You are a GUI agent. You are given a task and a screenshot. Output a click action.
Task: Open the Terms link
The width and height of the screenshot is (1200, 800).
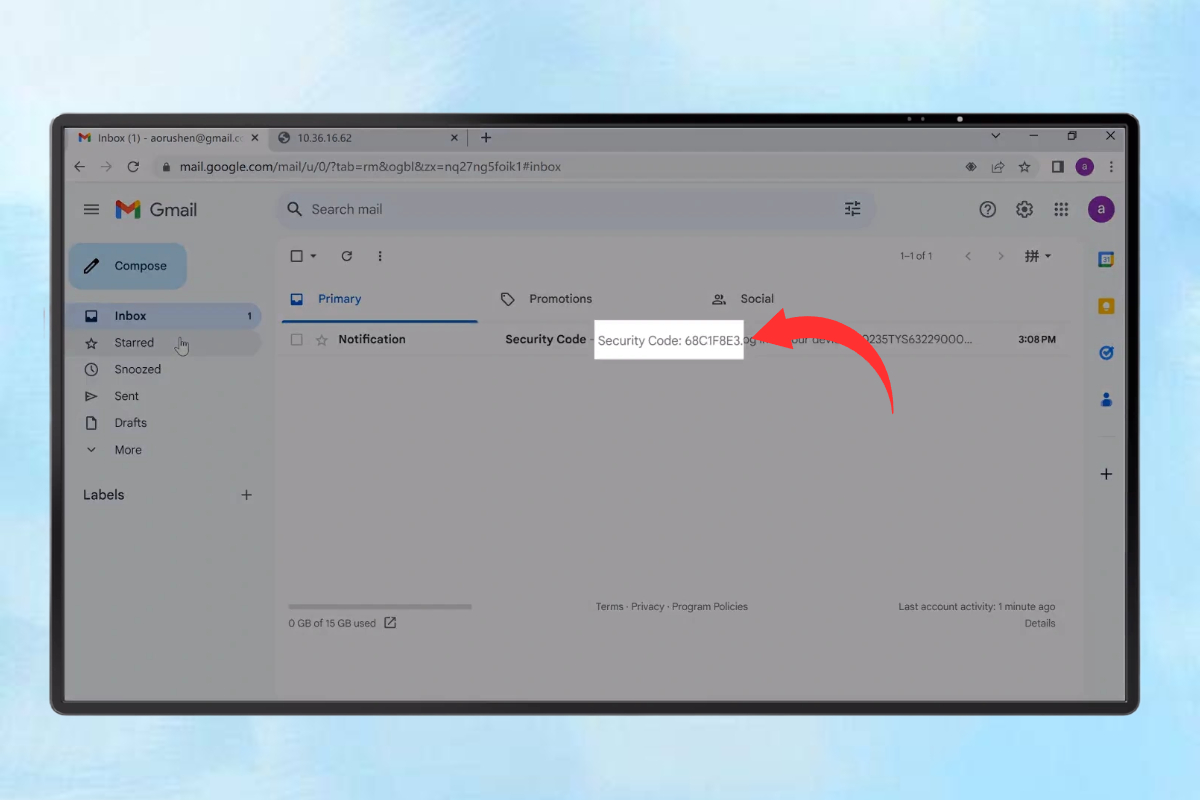click(609, 607)
